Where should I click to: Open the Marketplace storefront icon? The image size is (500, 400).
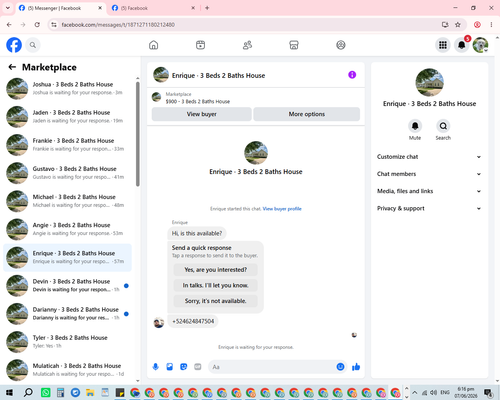pos(294,45)
